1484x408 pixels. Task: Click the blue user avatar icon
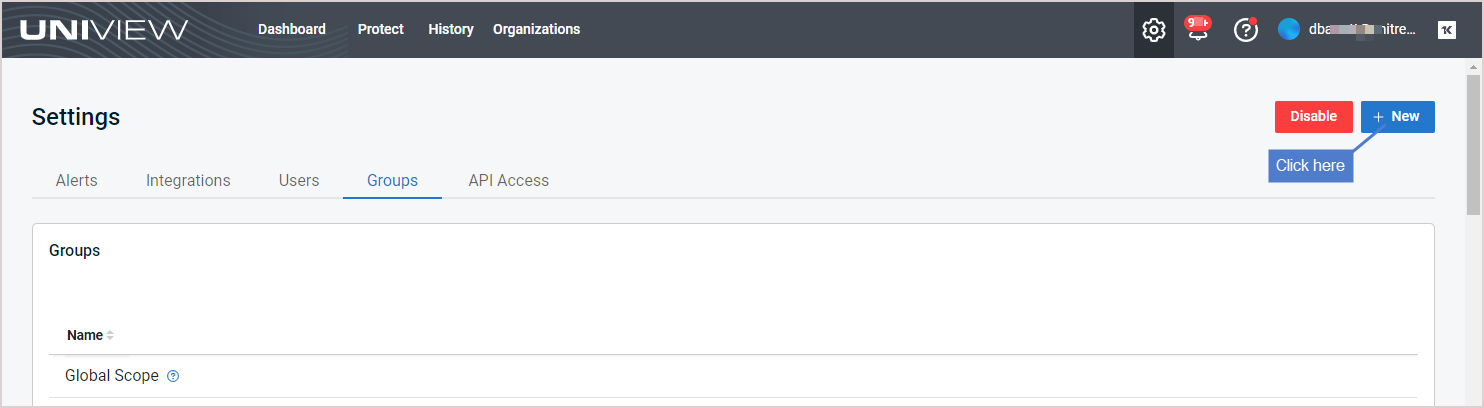pyautogui.click(x=1289, y=30)
